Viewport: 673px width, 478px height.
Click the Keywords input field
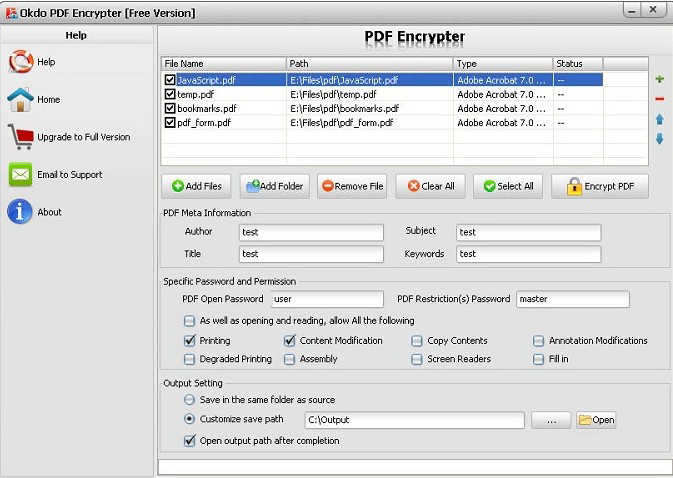(x=529, y=254)
